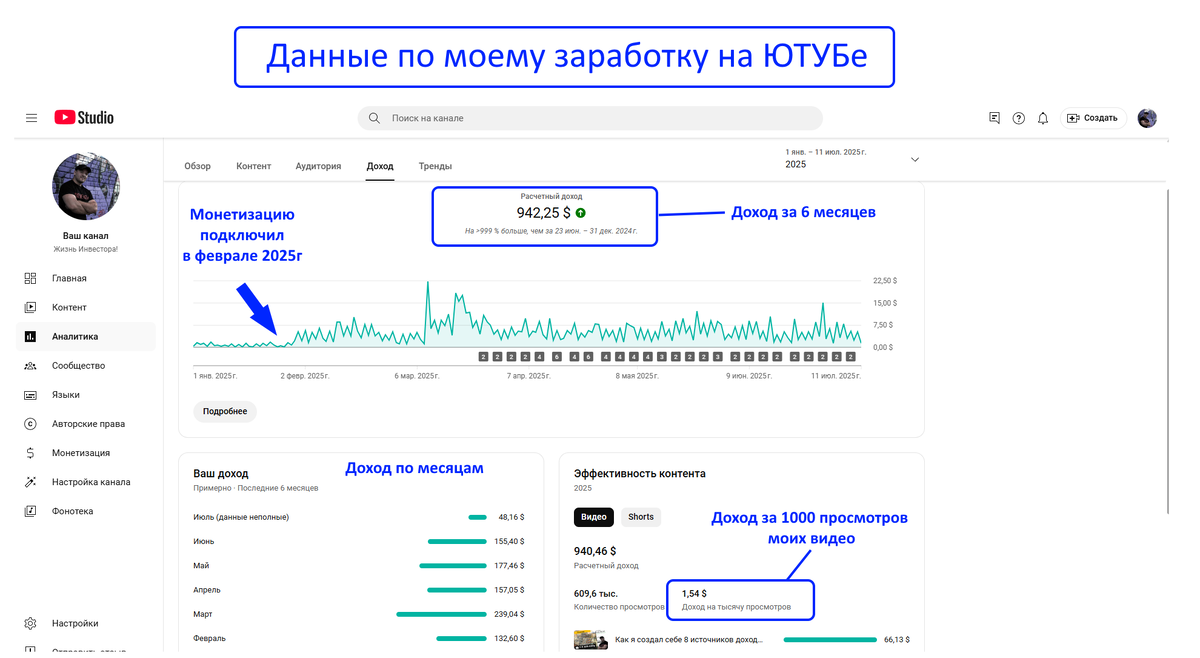Open the Настройка канала wand icon
Image resolution: width=1200 pixels, height=658 pixels.
30,482
